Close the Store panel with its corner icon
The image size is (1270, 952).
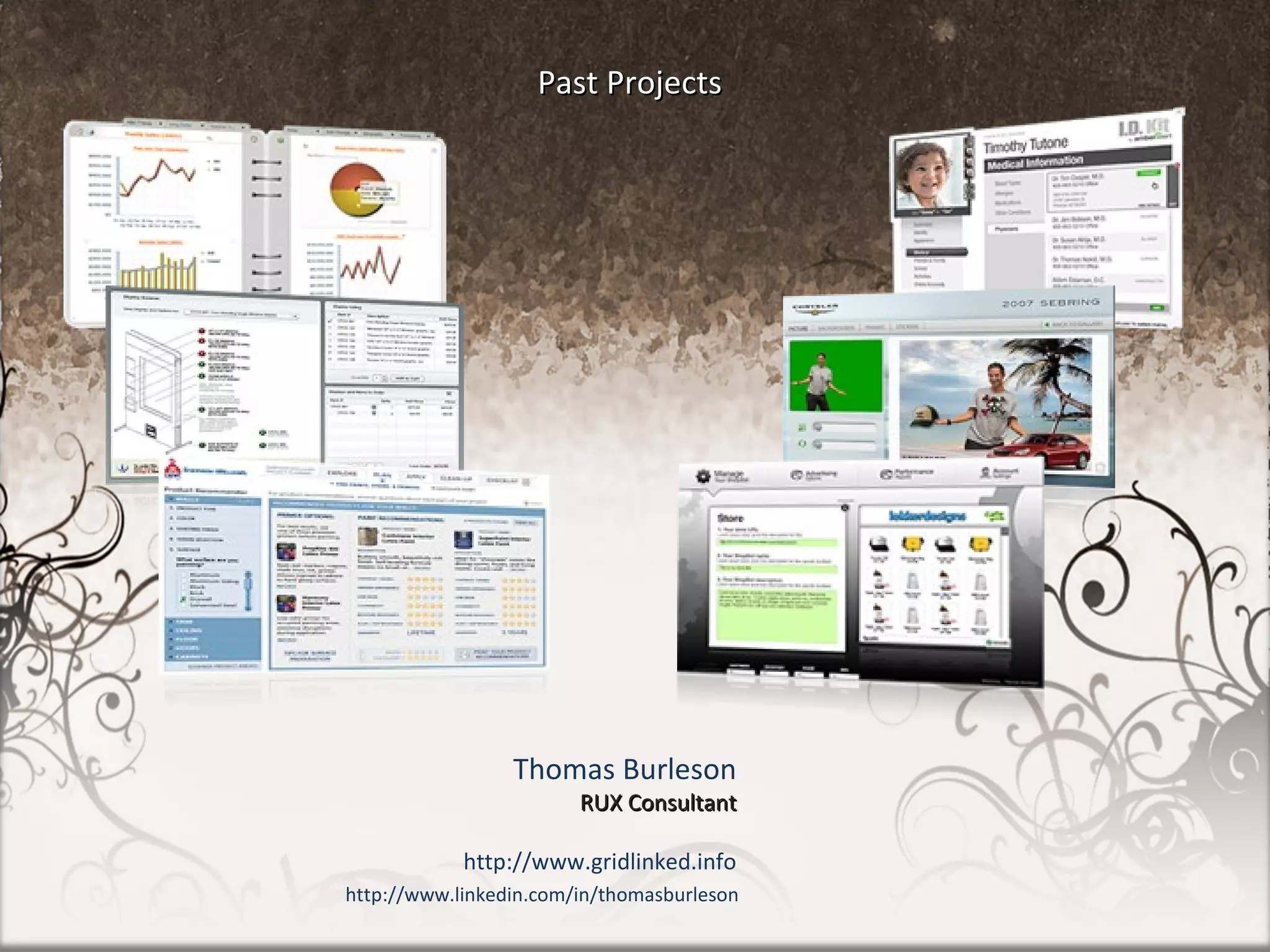pyautogui.click(x=845, y=508)
